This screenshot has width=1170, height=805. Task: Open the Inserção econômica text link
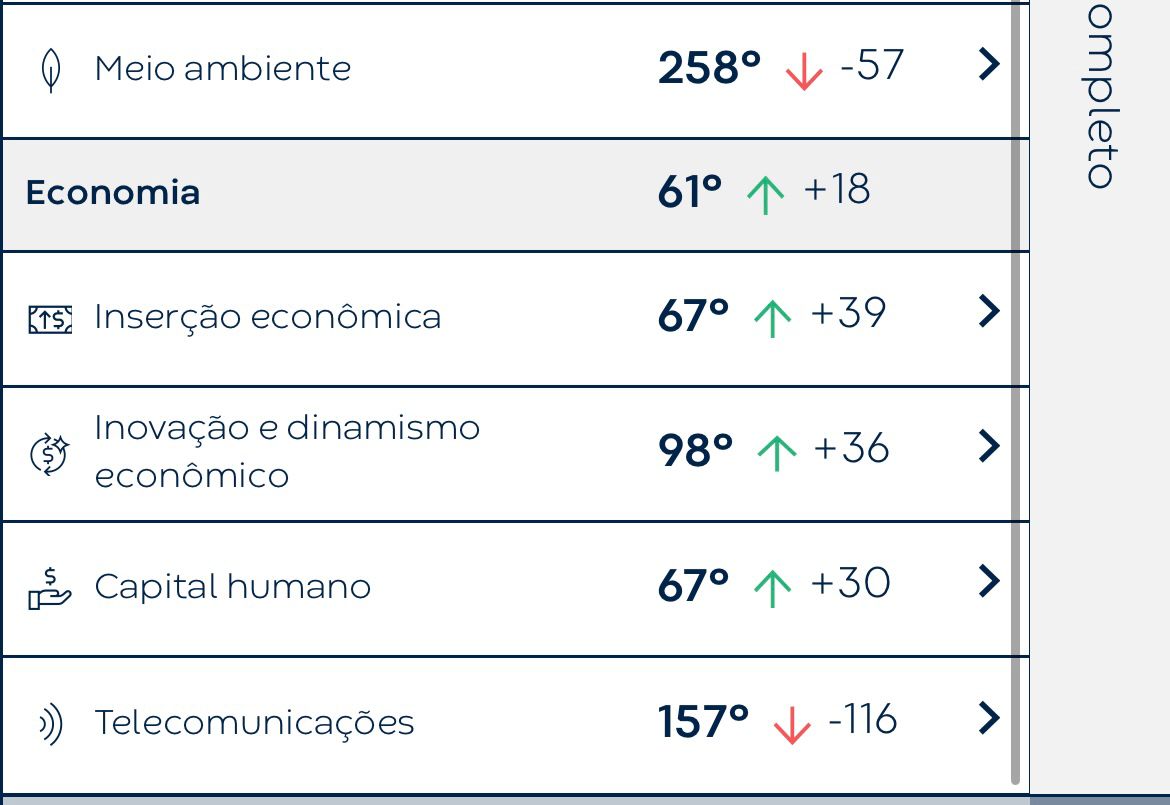pyautogui.click(x=268, y=316)
